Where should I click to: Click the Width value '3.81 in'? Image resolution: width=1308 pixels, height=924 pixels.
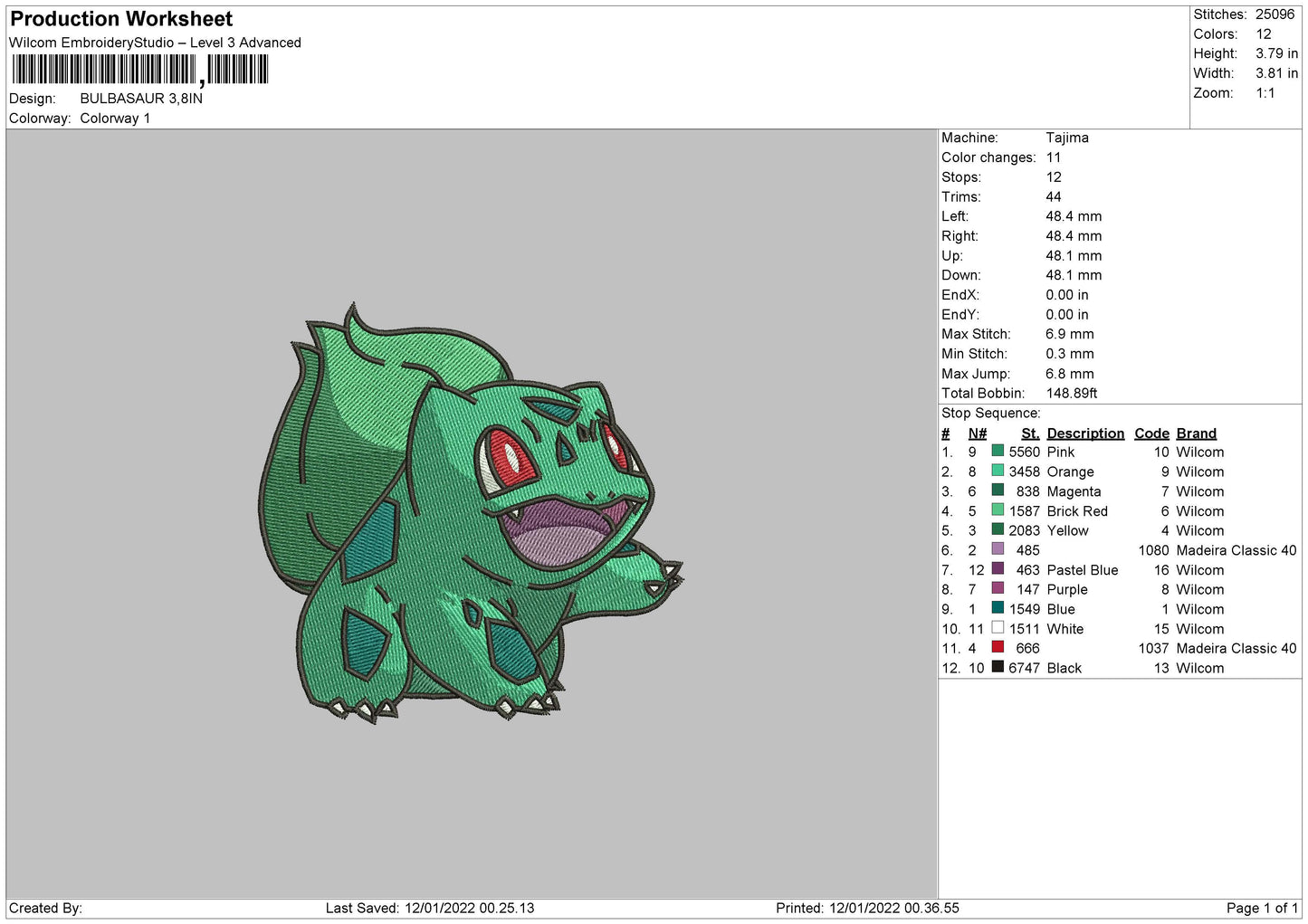(x=1276, y=73)
